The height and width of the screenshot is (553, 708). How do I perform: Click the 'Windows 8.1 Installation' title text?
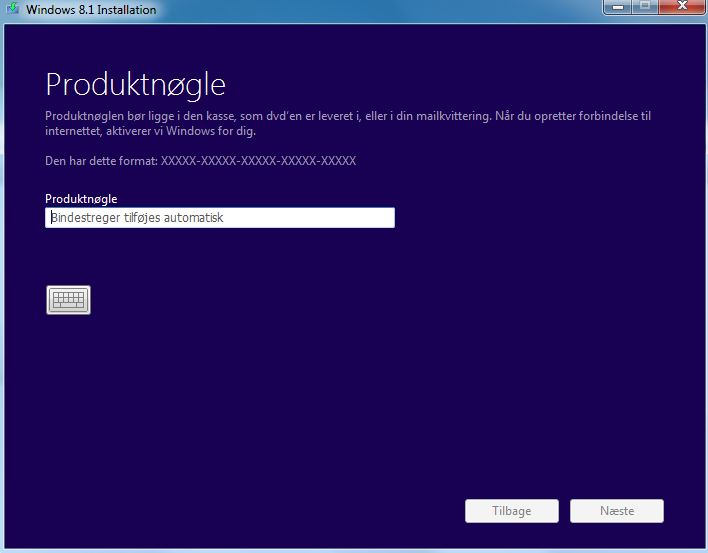[x=91, y=9]
